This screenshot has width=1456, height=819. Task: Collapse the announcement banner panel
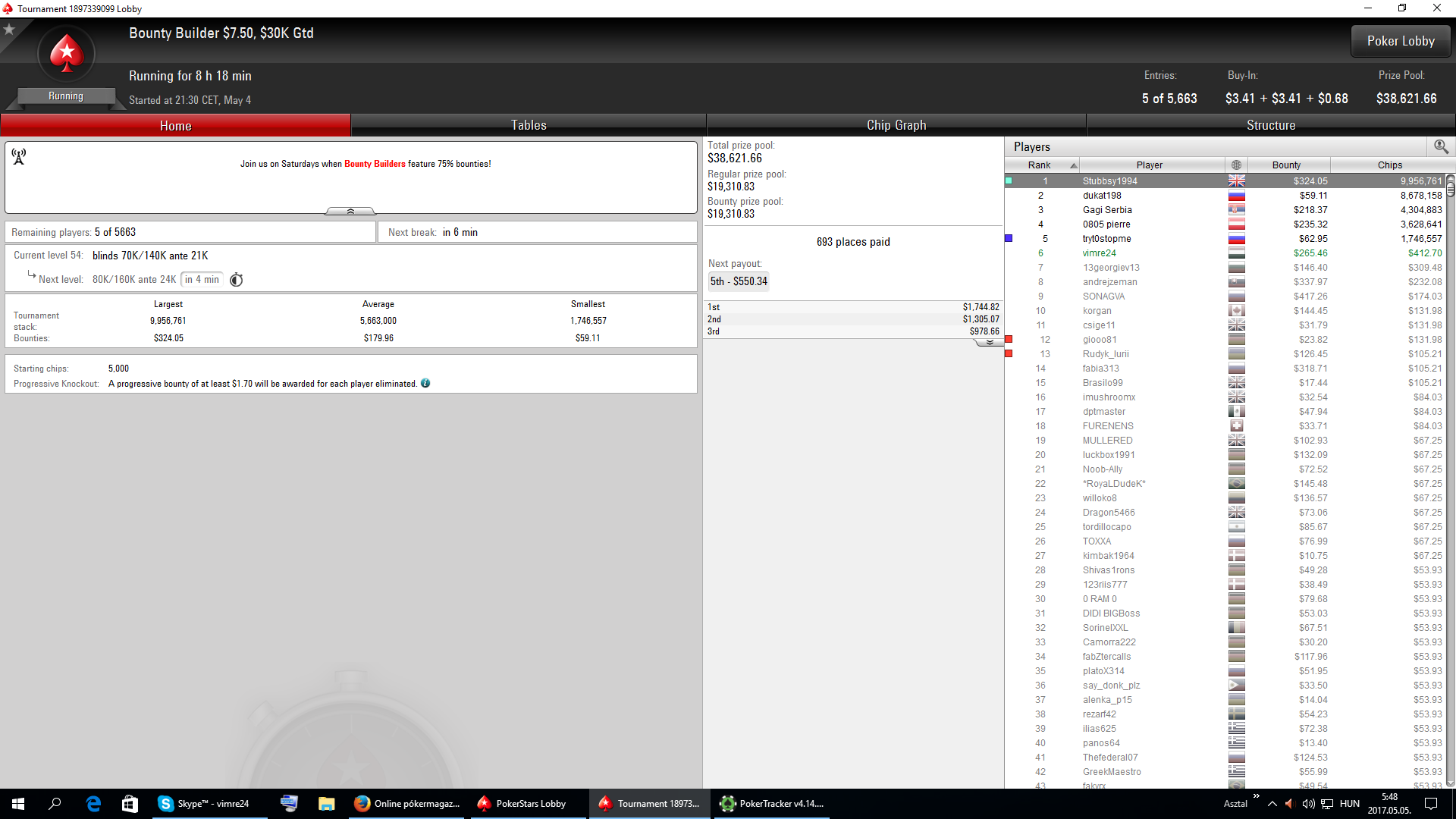click(350, 211)
